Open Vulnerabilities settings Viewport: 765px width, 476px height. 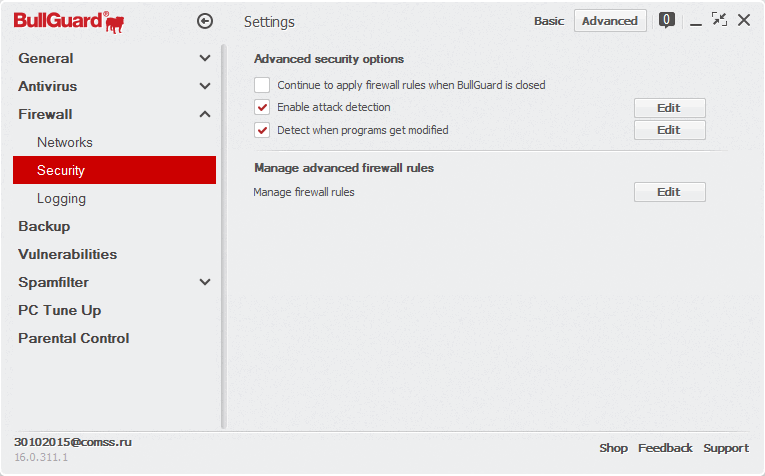[x=68, y=254]
